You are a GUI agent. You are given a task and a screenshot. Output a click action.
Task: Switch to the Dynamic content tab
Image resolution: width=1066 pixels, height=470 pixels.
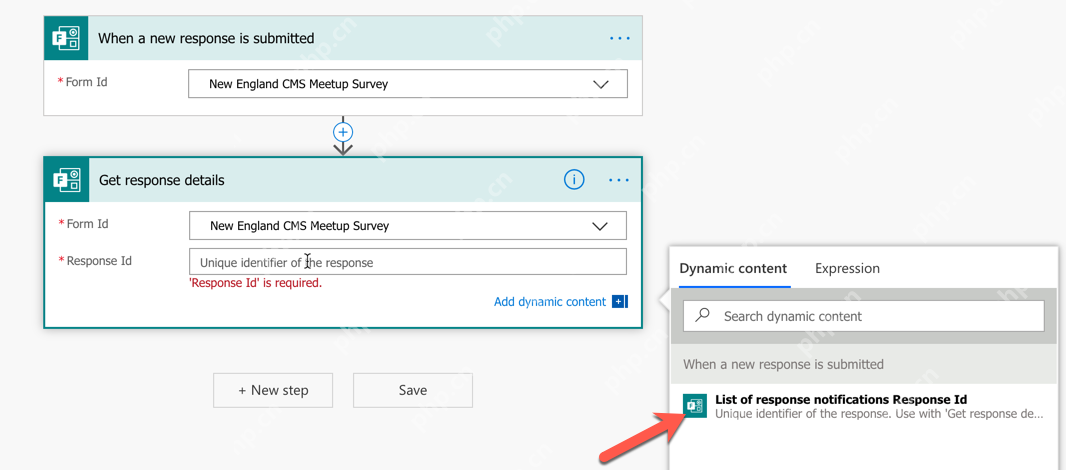point(733,269)
